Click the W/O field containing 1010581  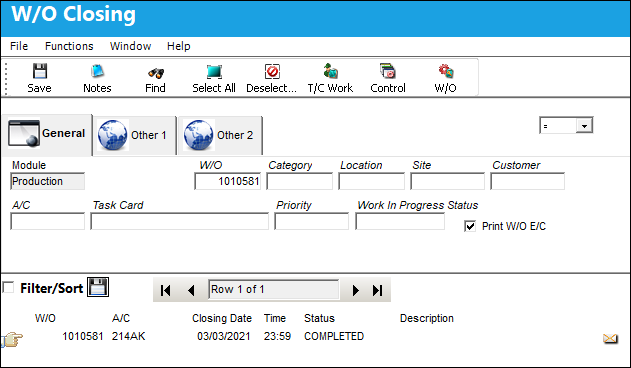point(228,181)
